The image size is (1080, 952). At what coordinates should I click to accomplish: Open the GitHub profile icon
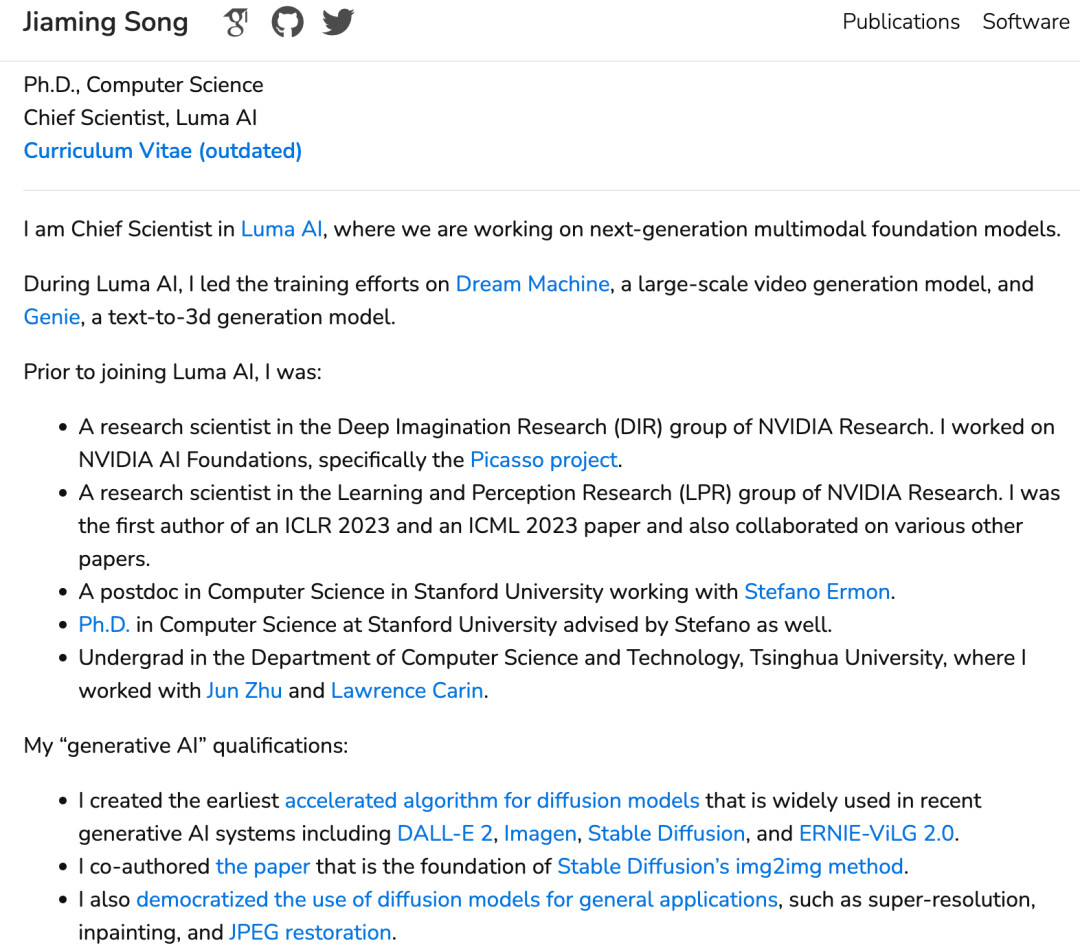[x=287, y=23]
